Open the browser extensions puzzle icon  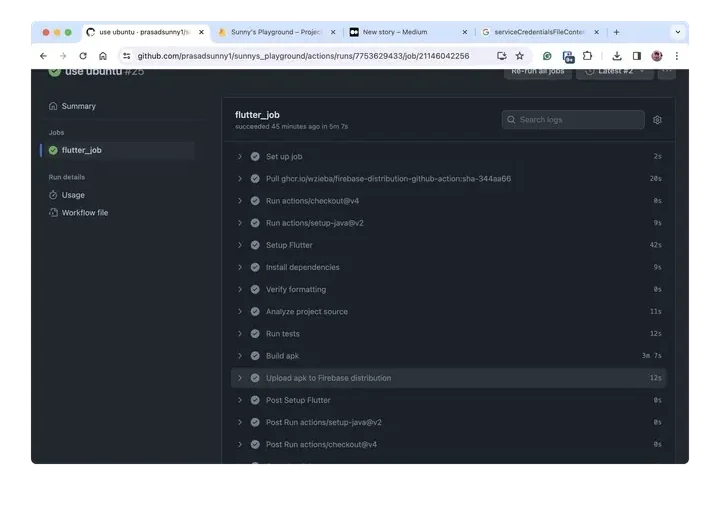coord(587,56)
